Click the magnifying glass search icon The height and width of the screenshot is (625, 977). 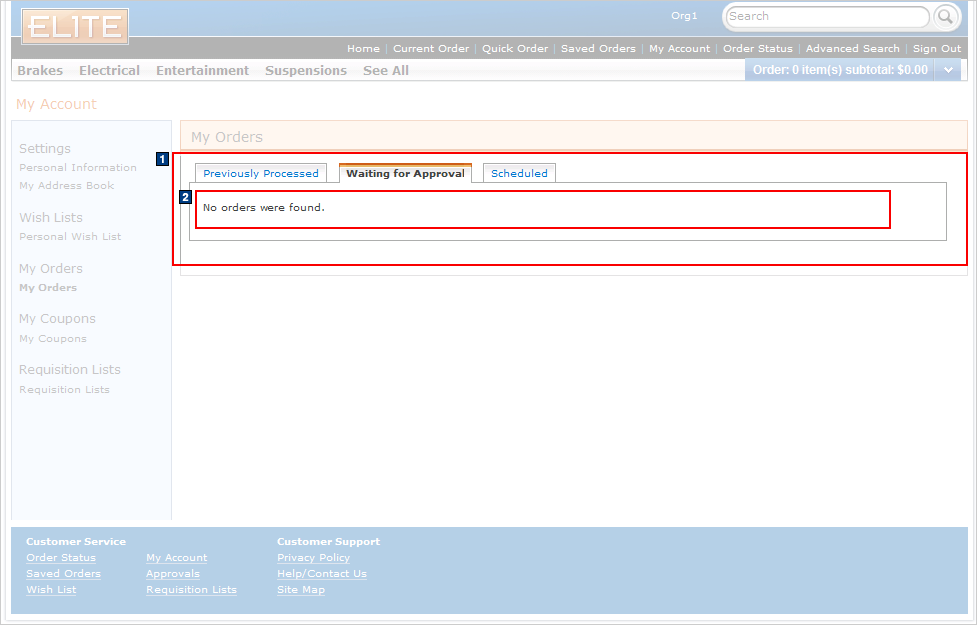pos(944,16)
